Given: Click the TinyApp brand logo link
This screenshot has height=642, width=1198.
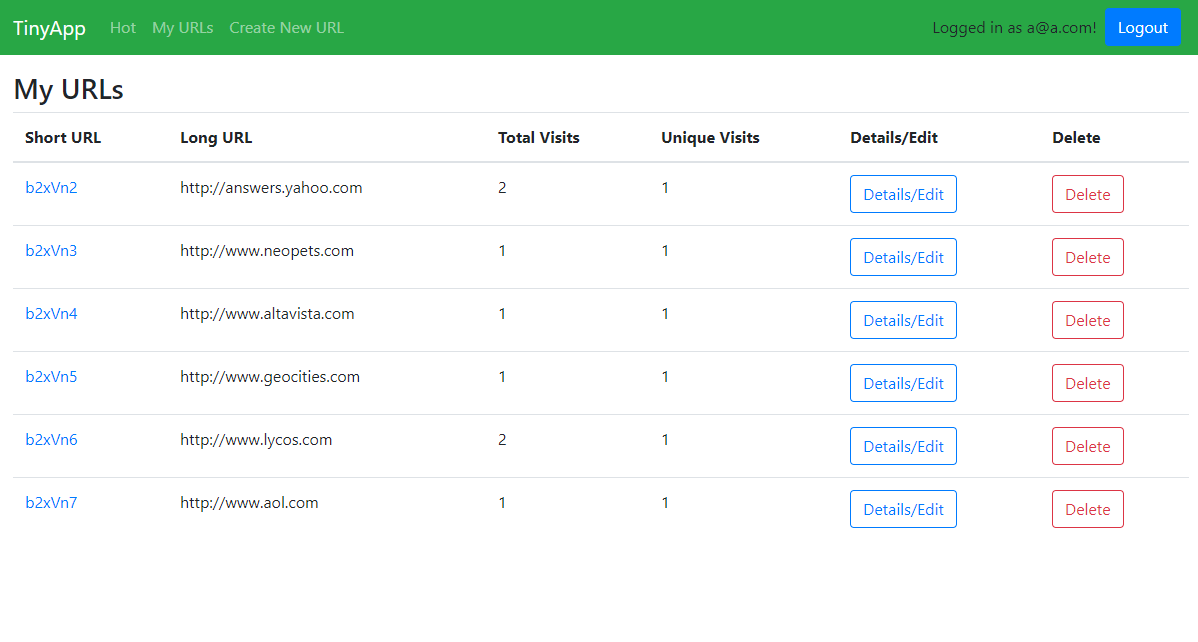Looking at the screenshot, I should click(x=49, y=28).
